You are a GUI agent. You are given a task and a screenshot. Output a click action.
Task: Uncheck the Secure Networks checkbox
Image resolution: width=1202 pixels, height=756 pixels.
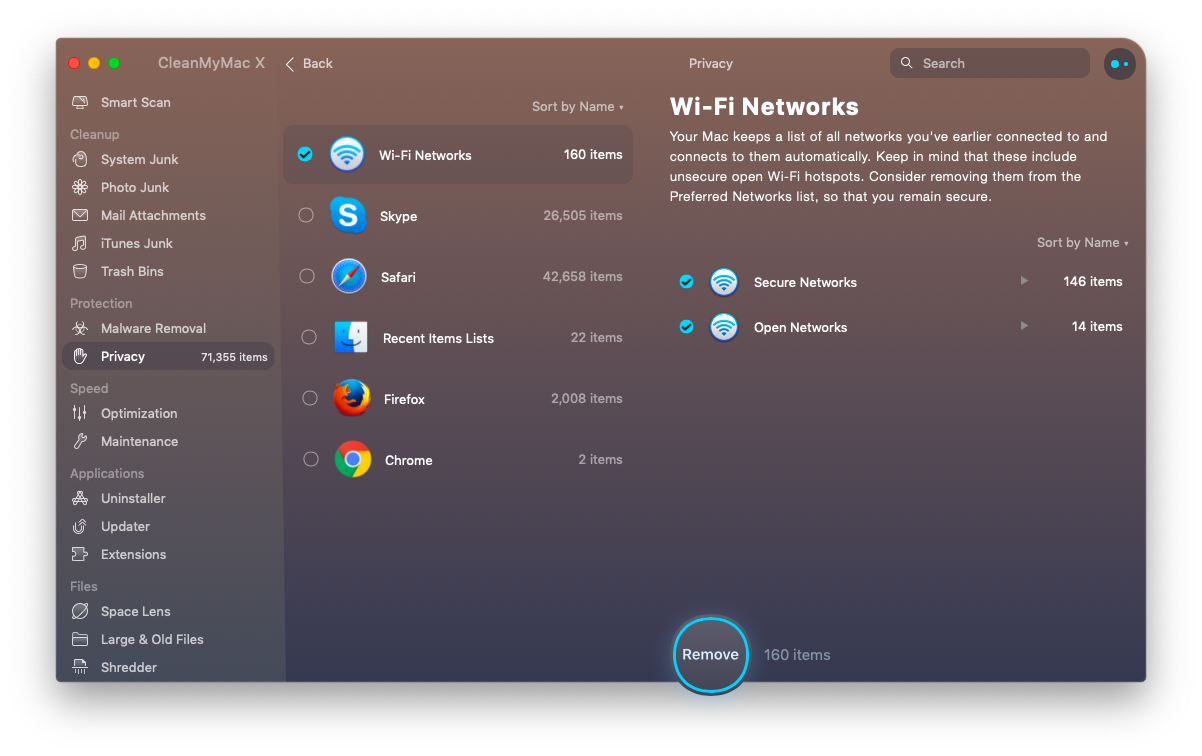click(x=686, y=282)
